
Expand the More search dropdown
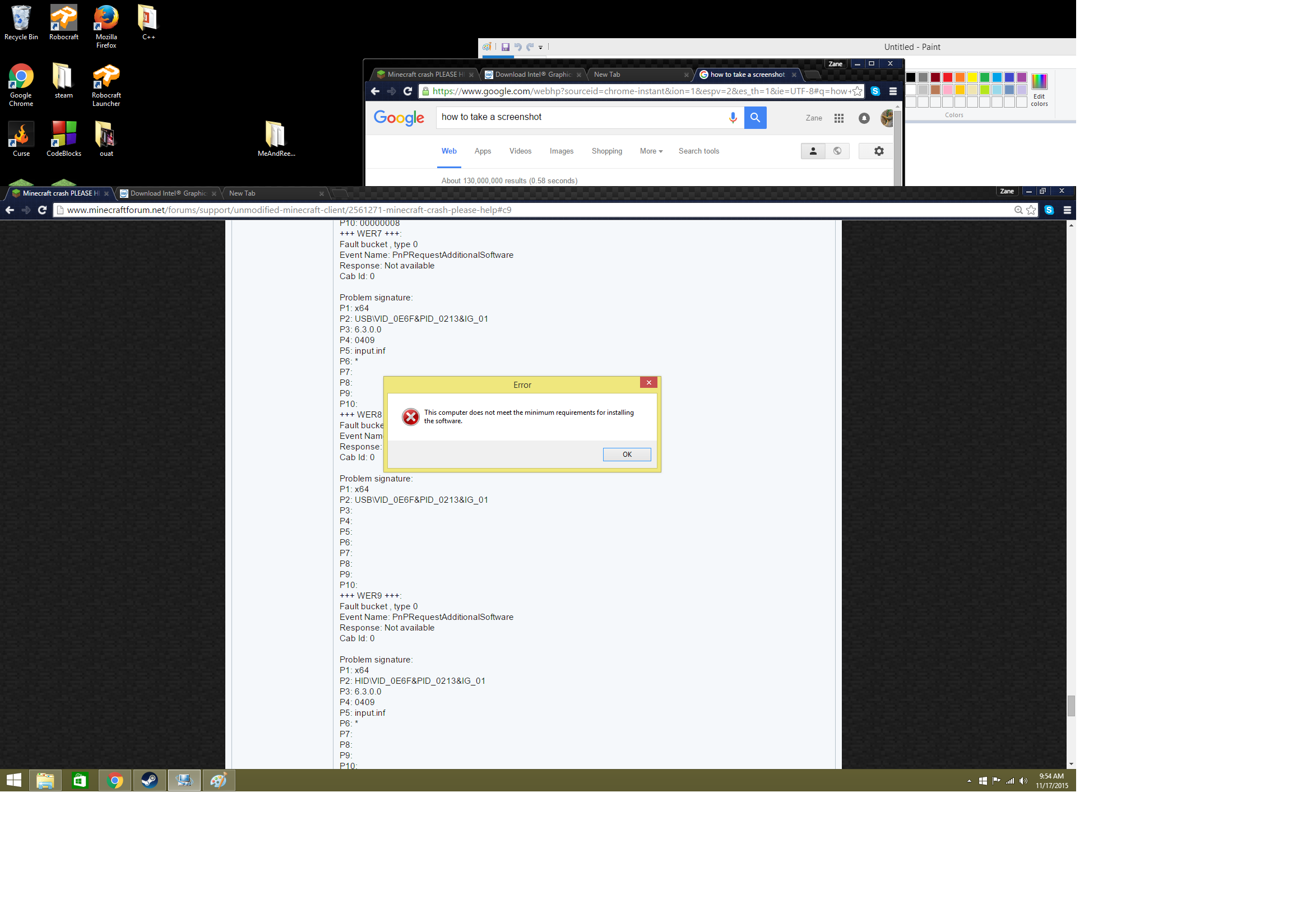click(x=651, y=151)
